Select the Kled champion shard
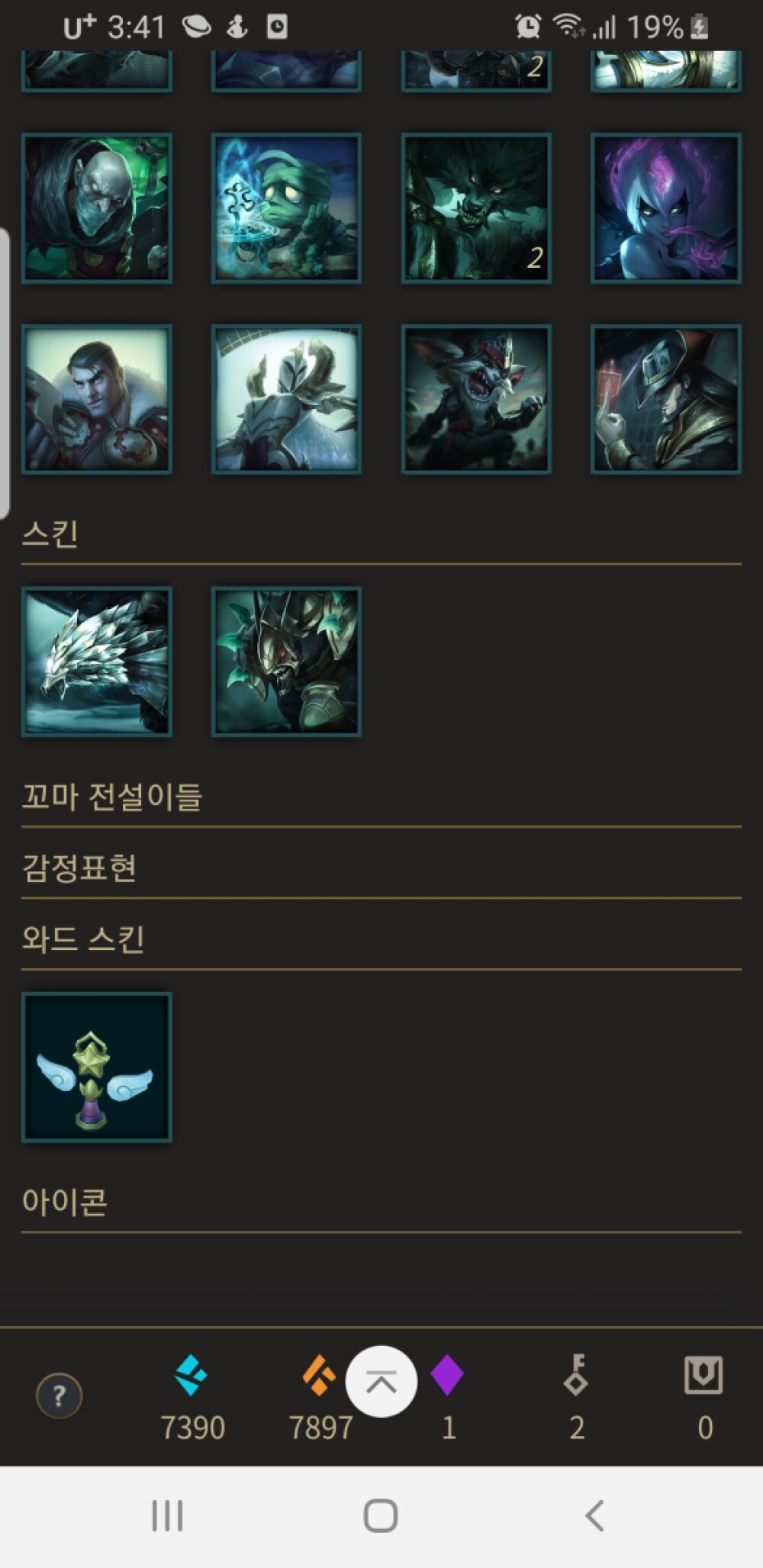This screenshot has width=763, height=1568. click(x=476, y=399)
